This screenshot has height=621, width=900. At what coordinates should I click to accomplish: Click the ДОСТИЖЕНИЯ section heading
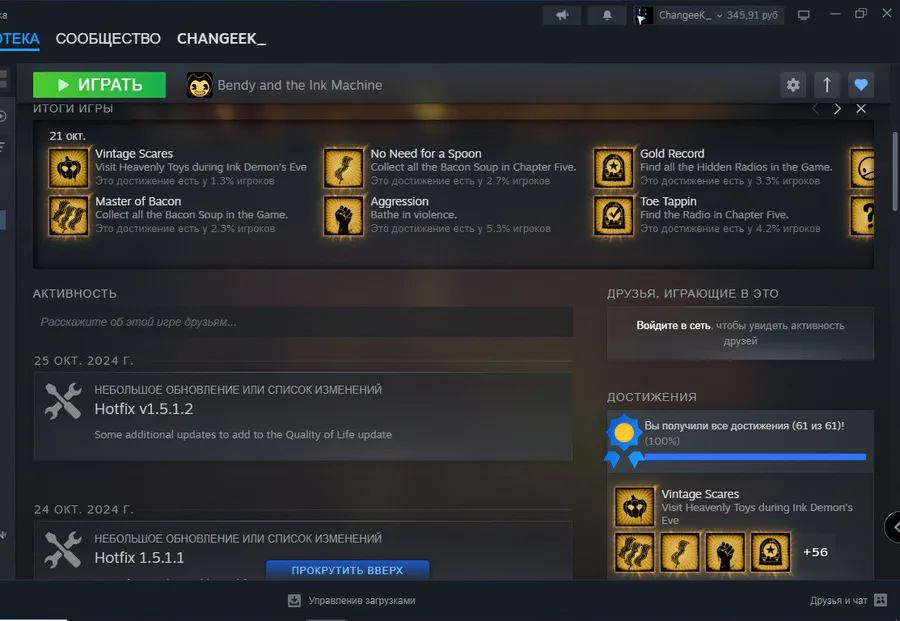[x=652, y=397]
